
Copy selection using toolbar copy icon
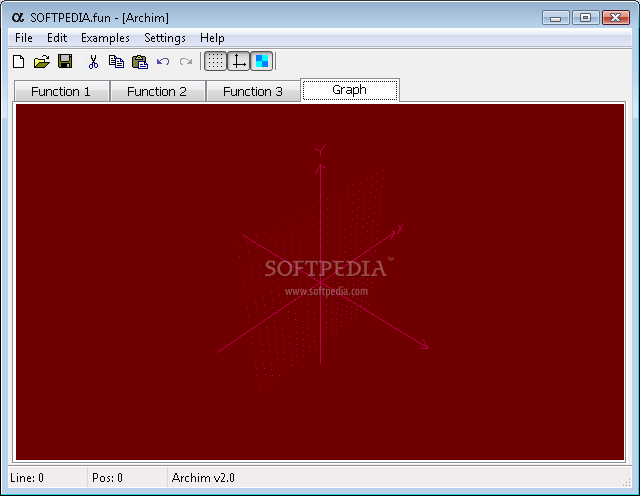116,62
